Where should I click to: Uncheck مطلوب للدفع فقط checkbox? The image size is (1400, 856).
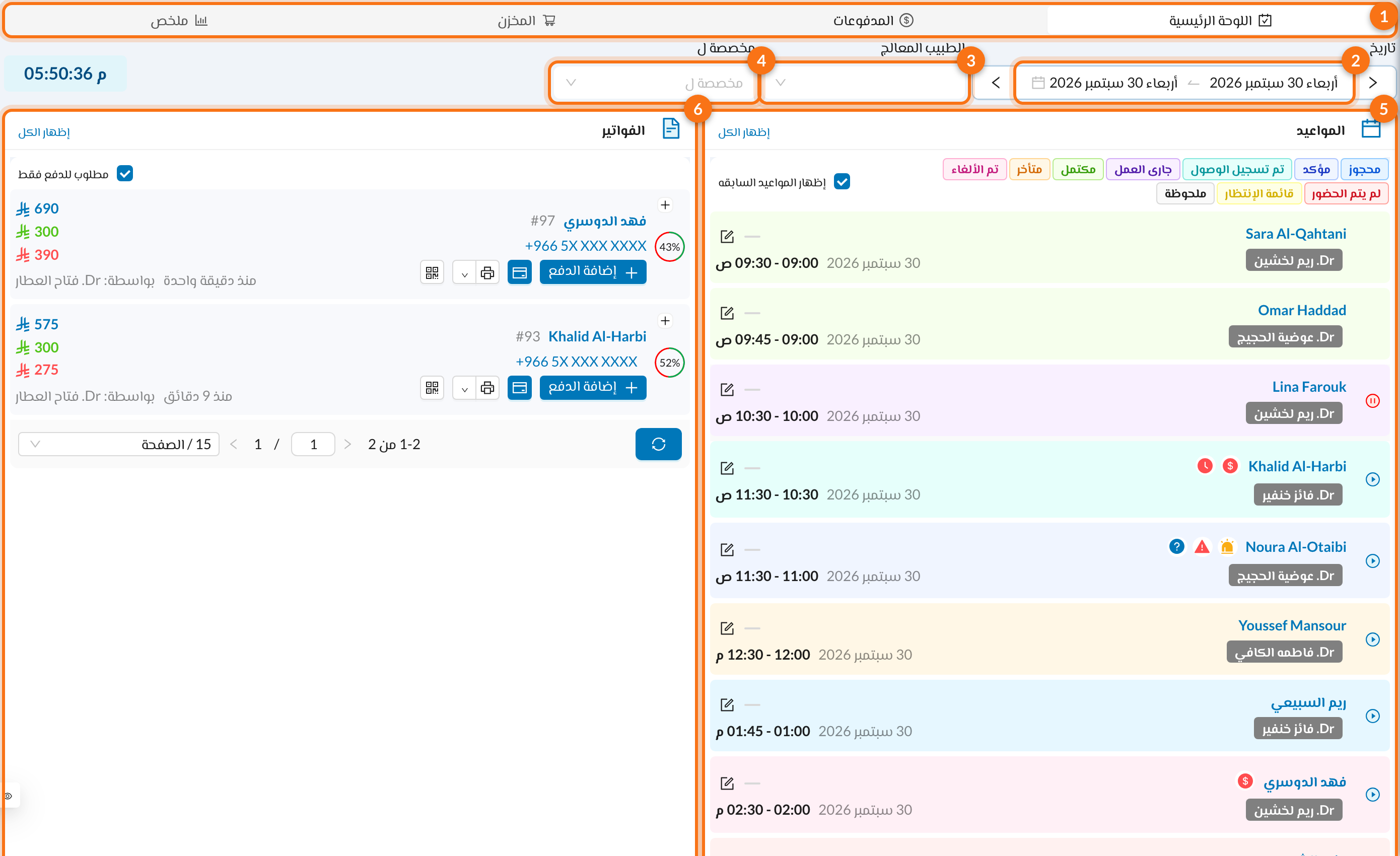(x=124, y=174)
